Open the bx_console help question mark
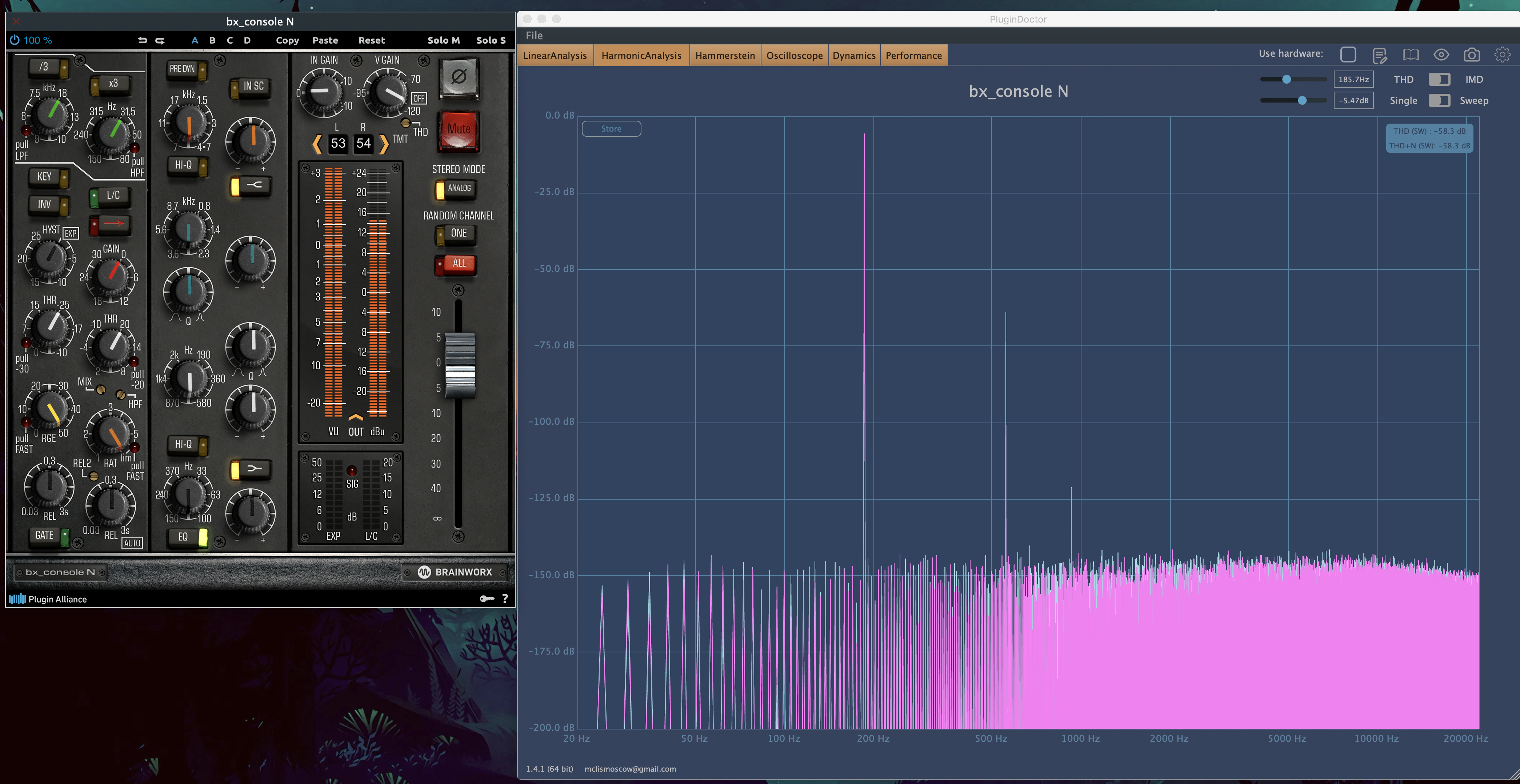Viewport: 1520px width, 784px height. point(504,598)
